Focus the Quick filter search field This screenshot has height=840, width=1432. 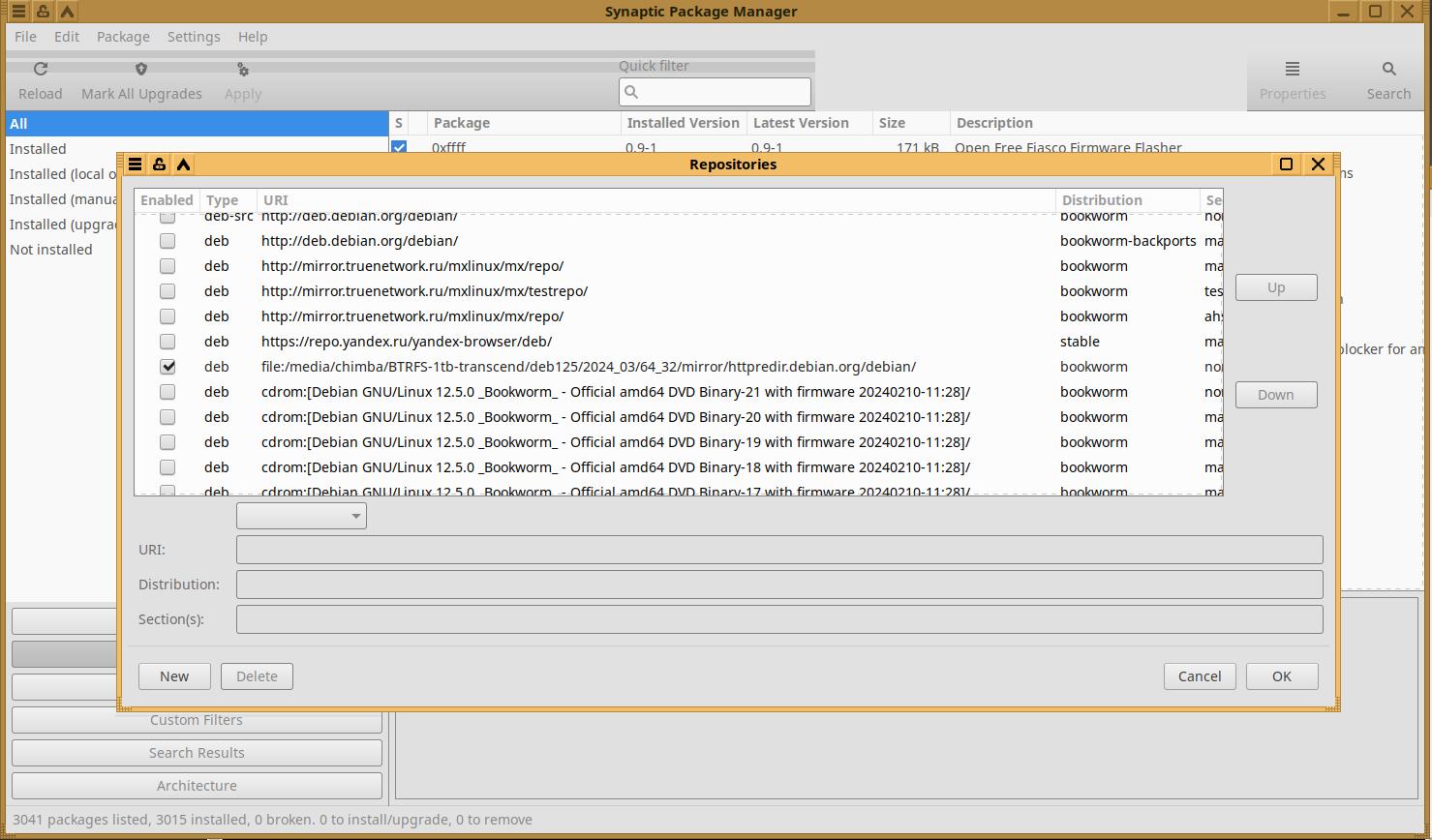coord(715,92)
